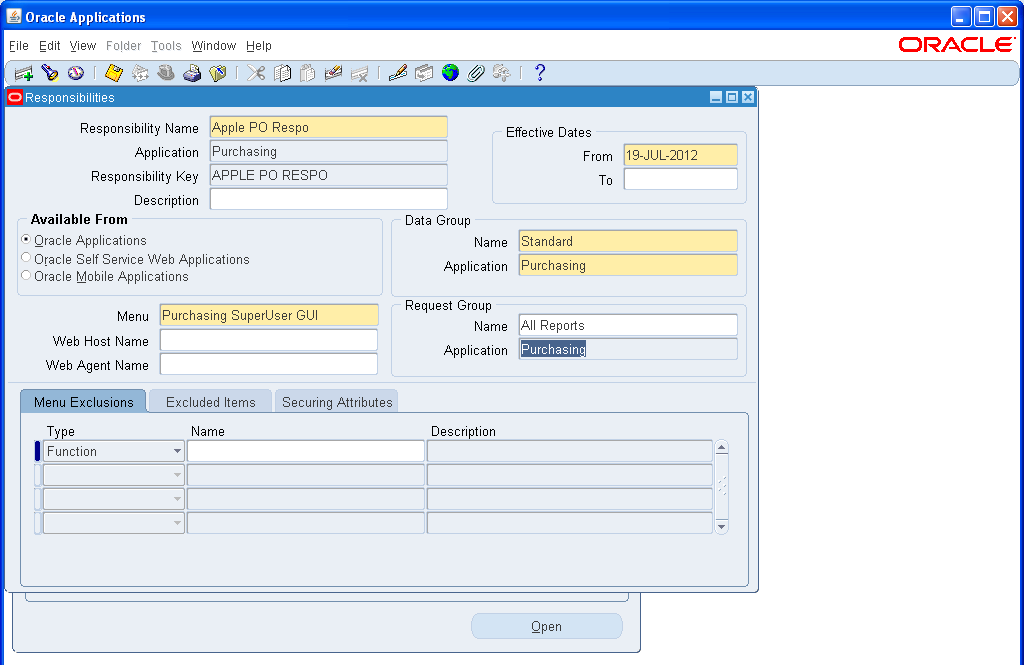Viewport: 1024px width, 665px height.
Task: Click the Oracle icon in Responsibilities title
Action: (x=14, y=97)
